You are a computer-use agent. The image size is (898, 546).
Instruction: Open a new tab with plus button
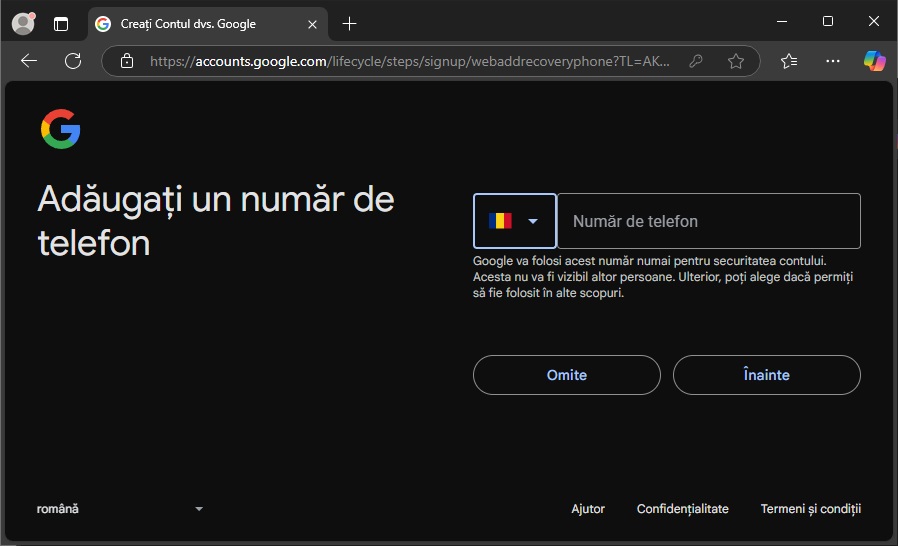tap(349, 23)
